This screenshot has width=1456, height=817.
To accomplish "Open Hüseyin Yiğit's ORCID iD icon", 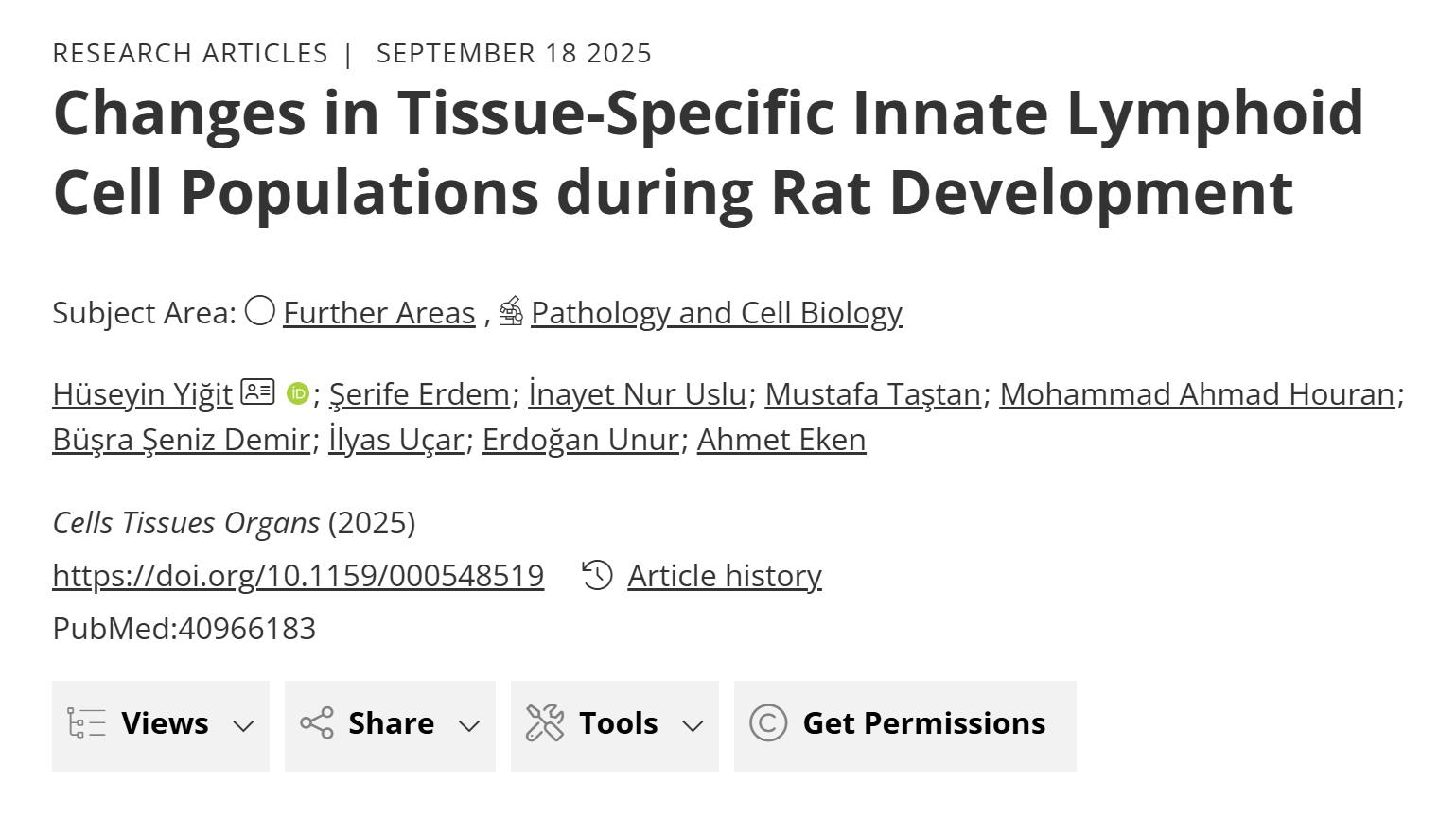I will coord(298,393).
